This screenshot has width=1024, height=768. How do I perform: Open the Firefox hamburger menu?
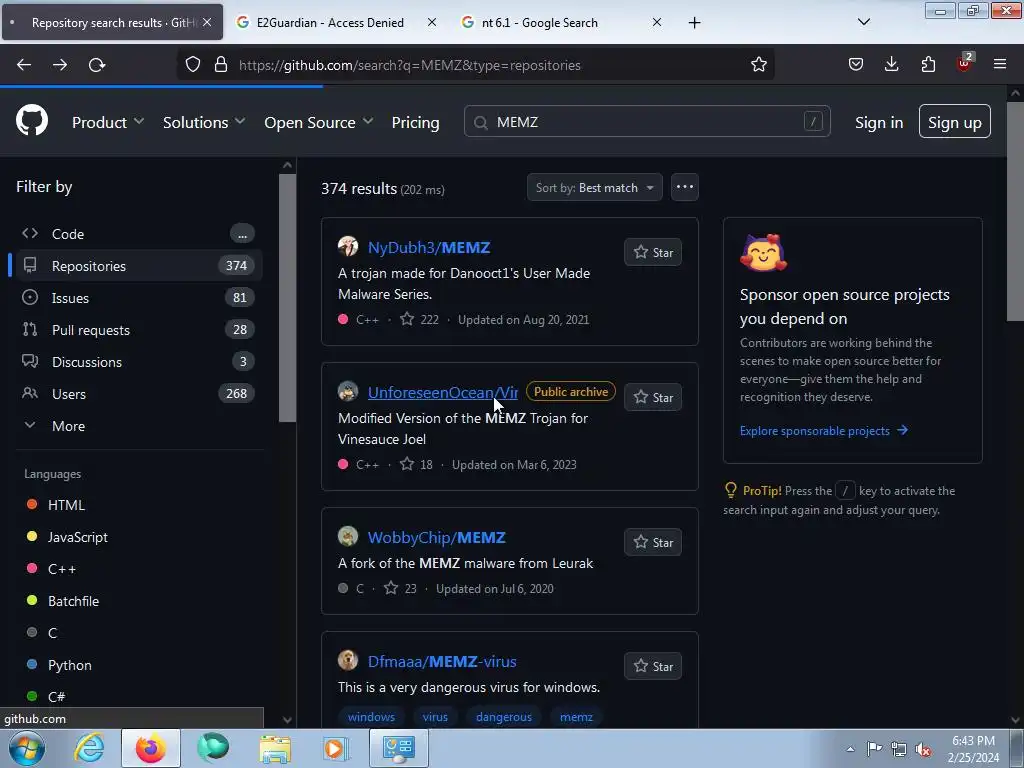tap(1000, 64)
